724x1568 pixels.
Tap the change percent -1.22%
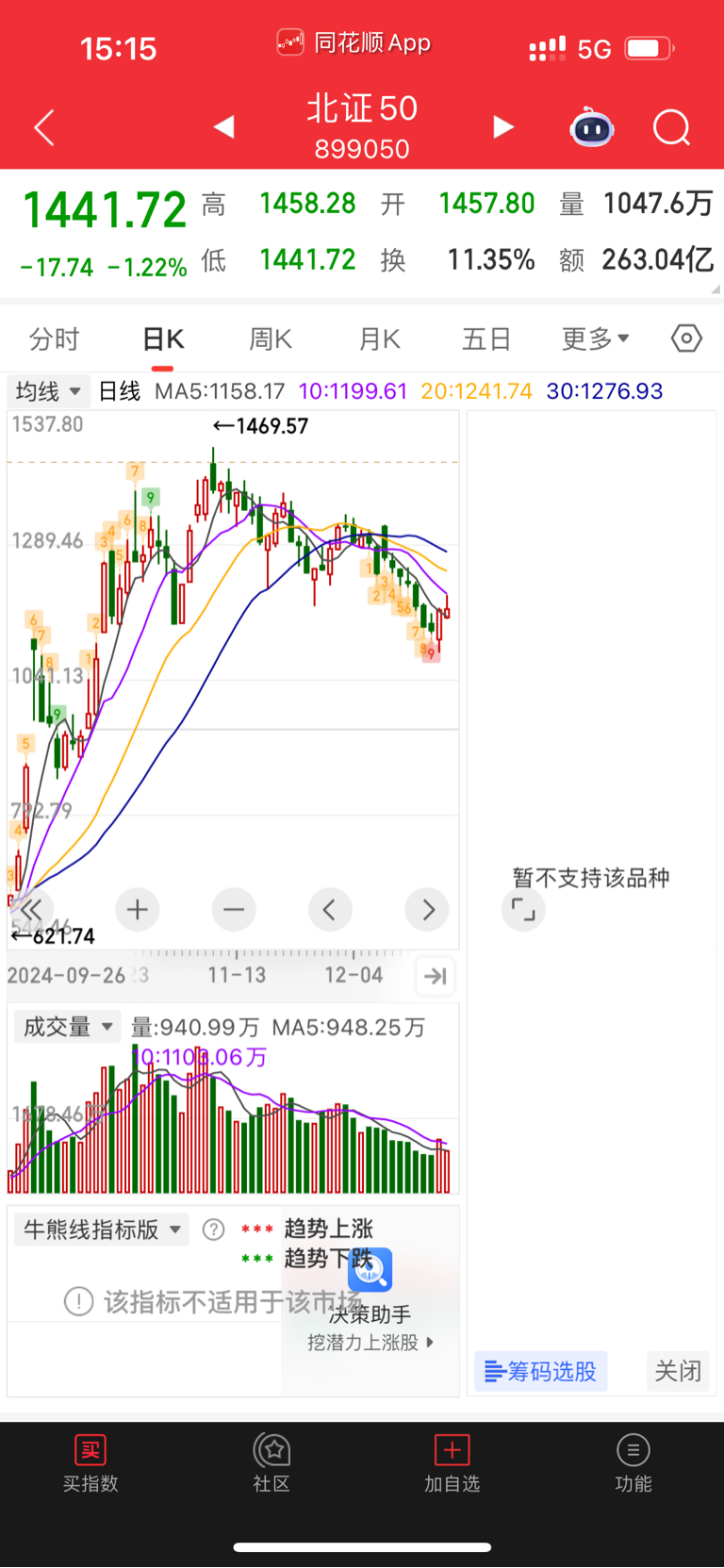[x=147, y=268]
